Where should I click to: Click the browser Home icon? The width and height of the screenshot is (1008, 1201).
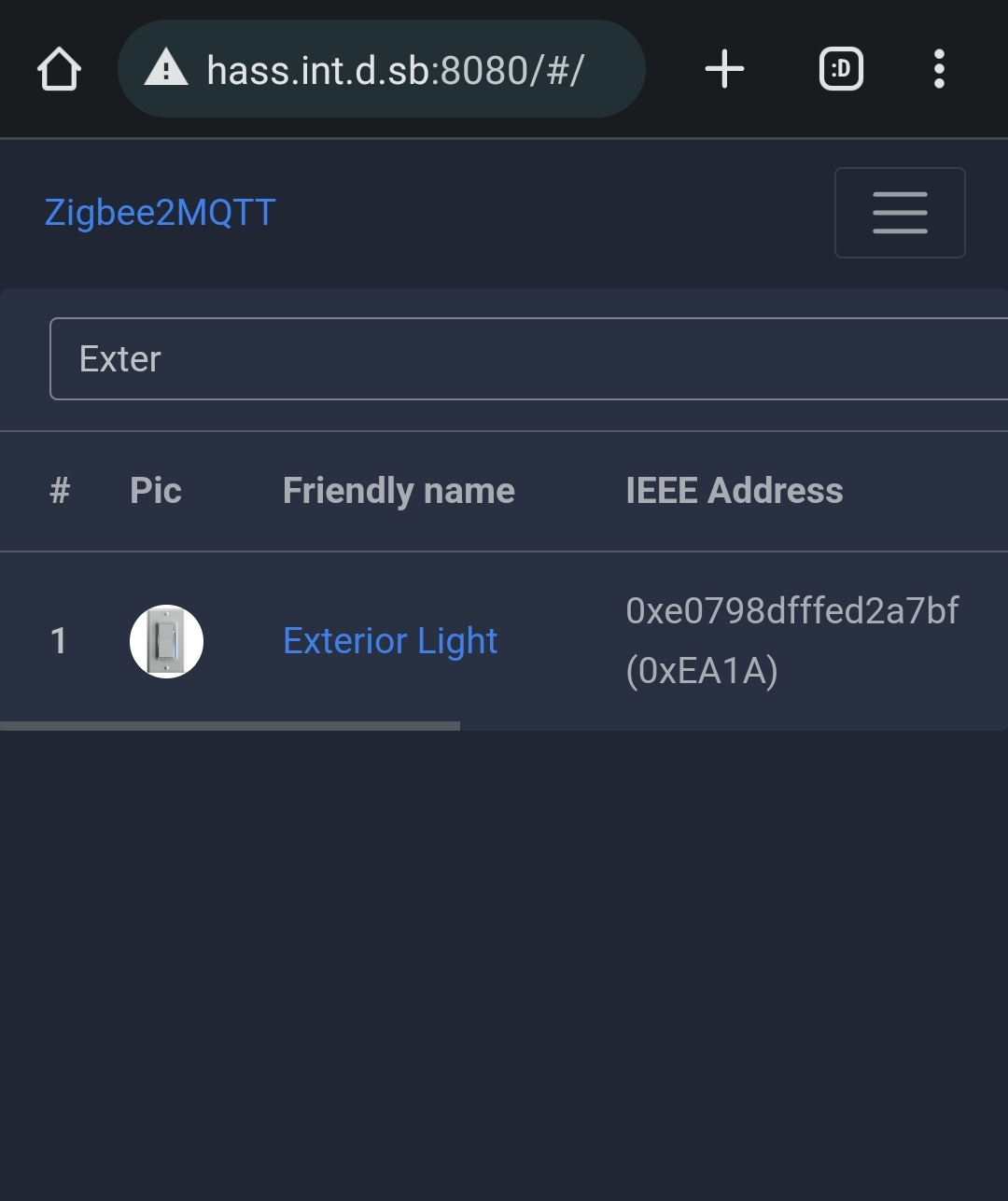(x=59, y=68)
